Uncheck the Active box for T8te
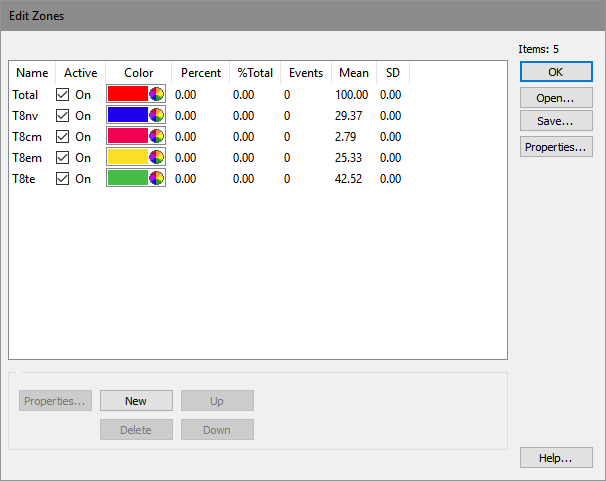Viewport: 606px width, 481px height. 63,178
